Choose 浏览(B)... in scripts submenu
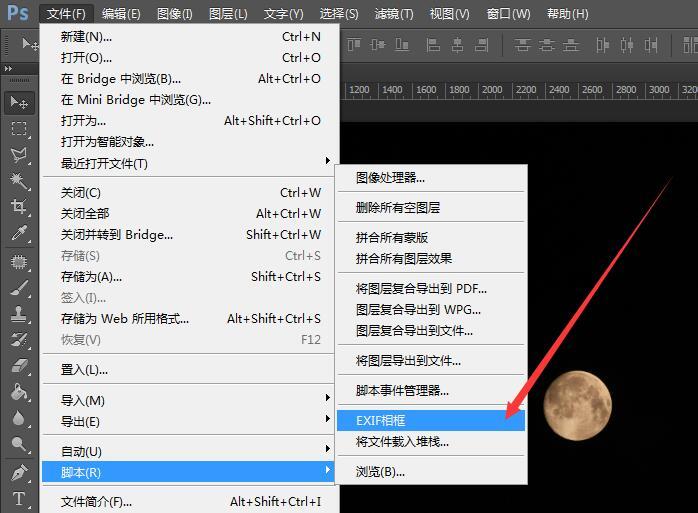 pos(431,471)
